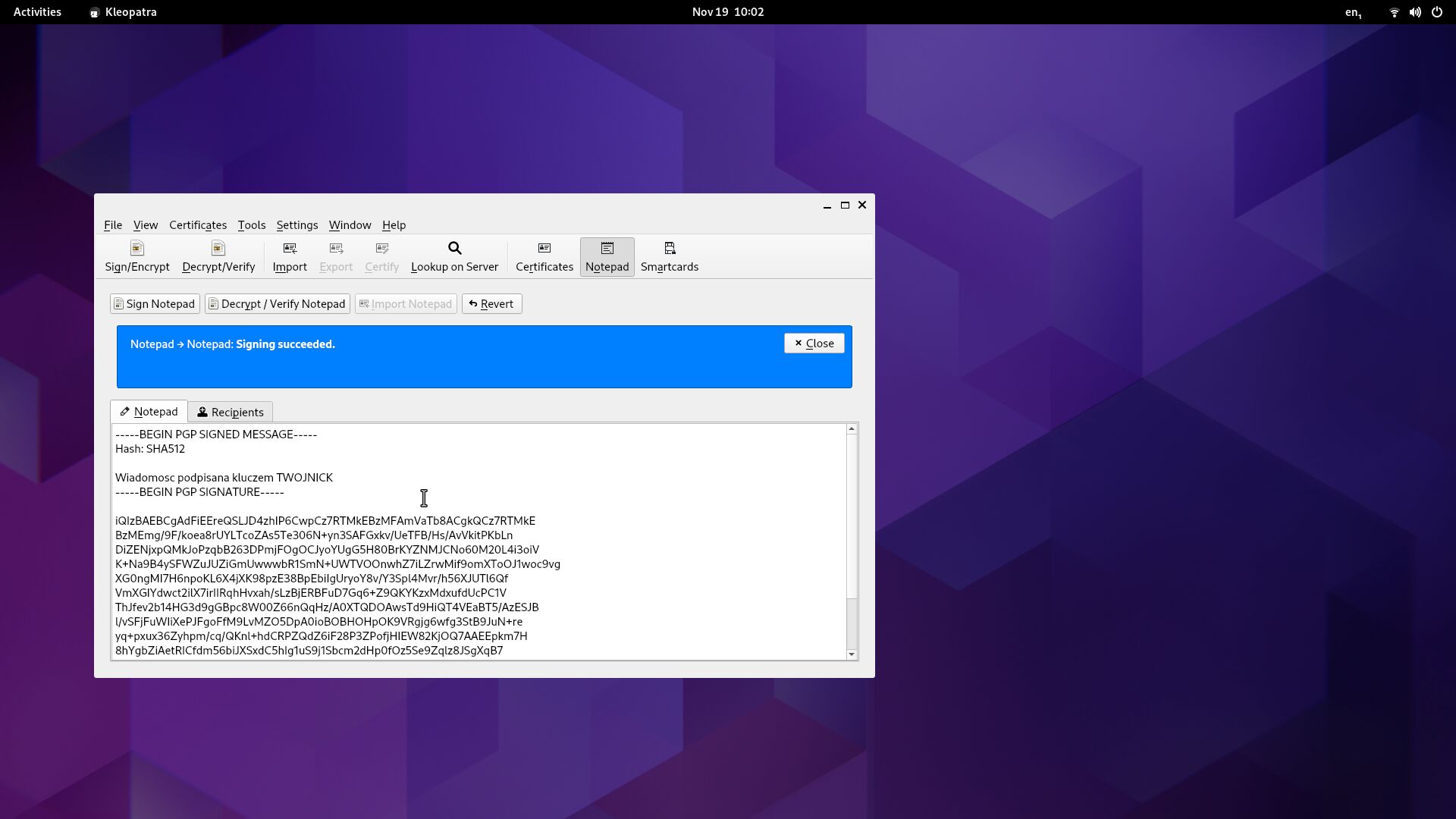Viewport: 1456px width, 819px height.
Task: Open the Certificates menu
Action: click(x=198, y=225)
